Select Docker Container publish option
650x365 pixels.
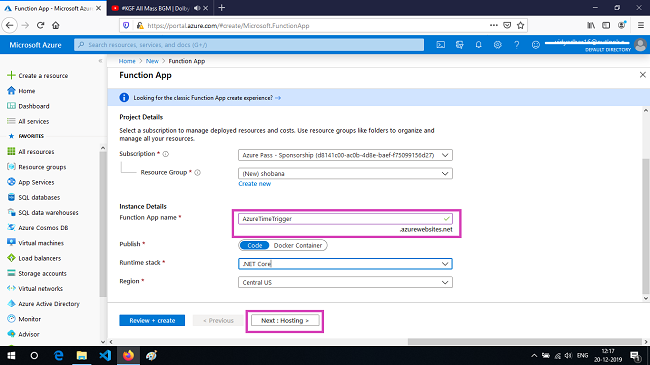pos(298,246)
